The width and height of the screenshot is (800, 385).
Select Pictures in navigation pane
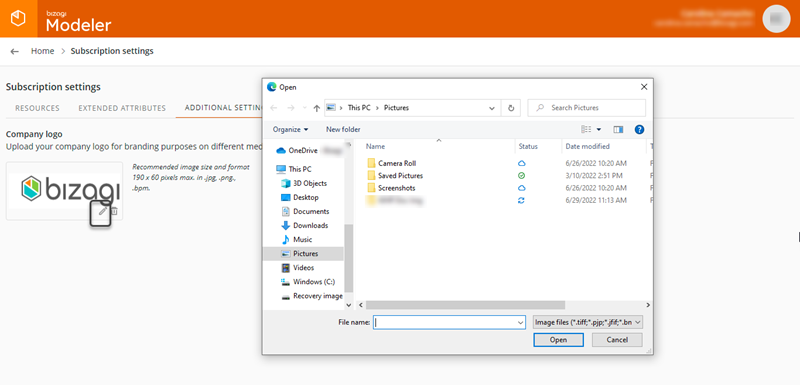click(x=303, y=253)
